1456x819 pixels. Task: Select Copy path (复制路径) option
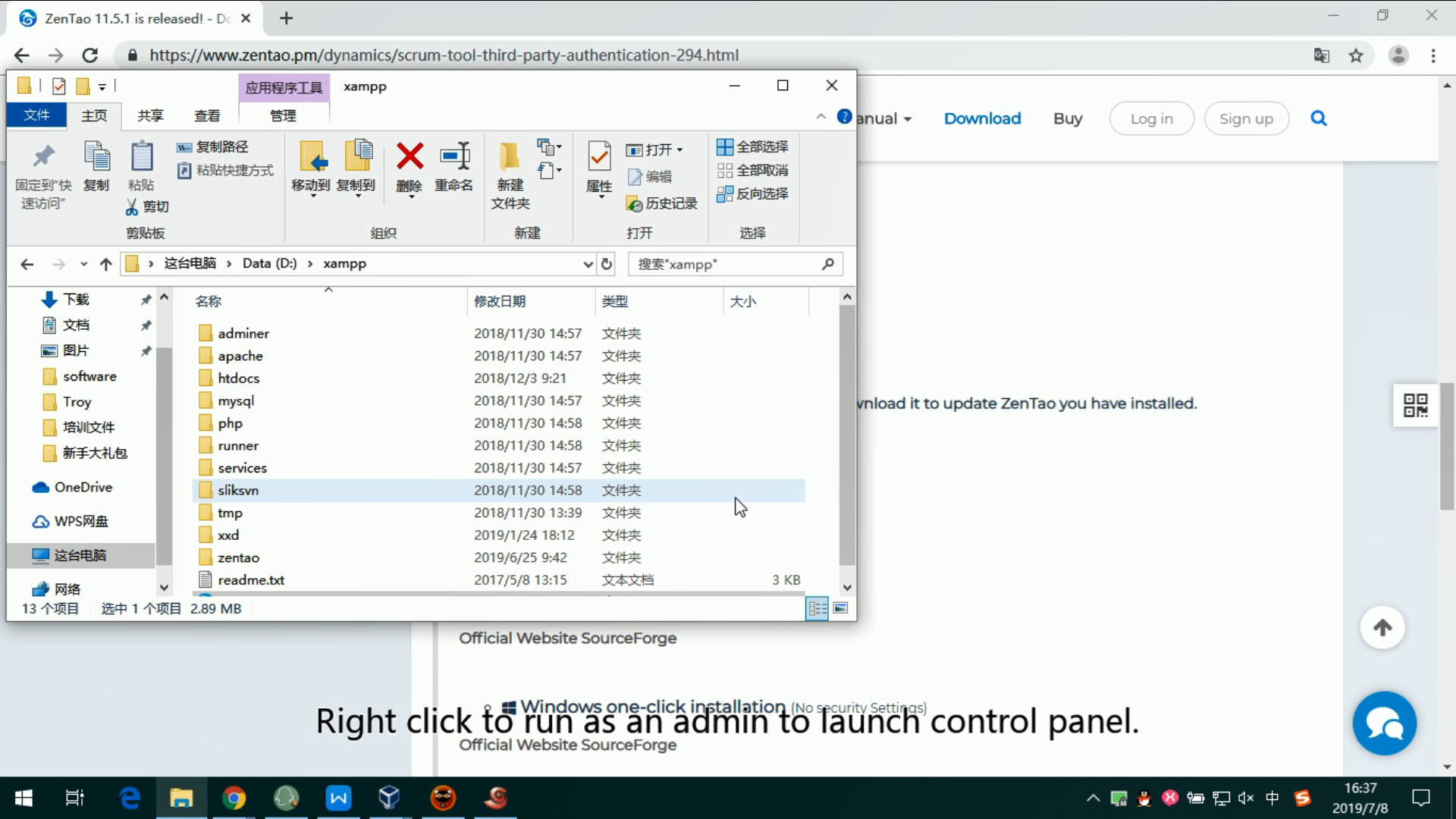tap(212, 147)
